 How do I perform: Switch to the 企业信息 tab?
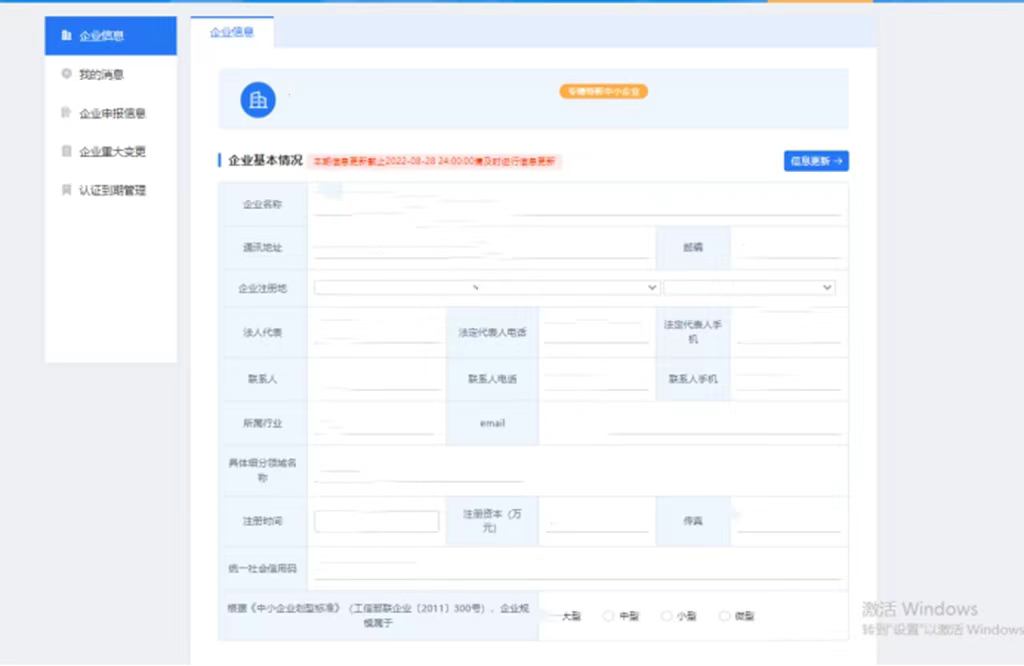point(232,32)
